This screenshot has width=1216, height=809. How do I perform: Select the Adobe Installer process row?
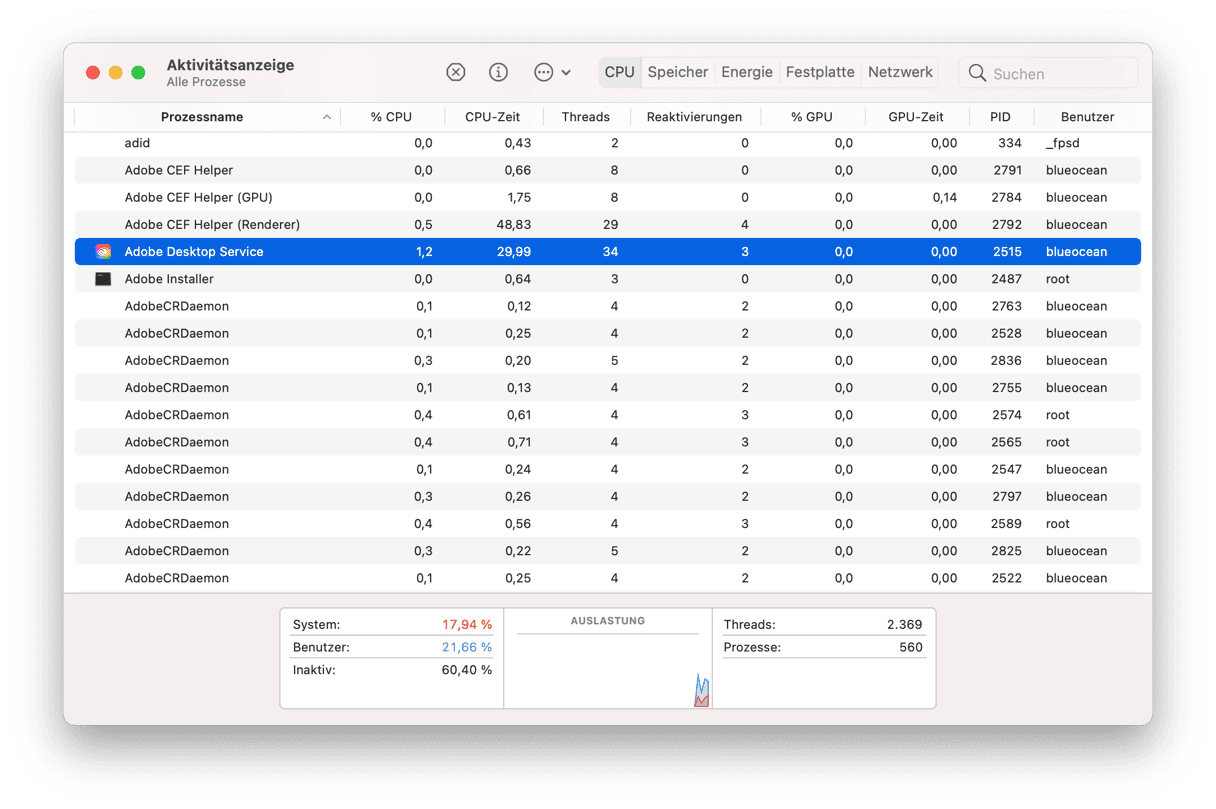(x=608, y=279)
